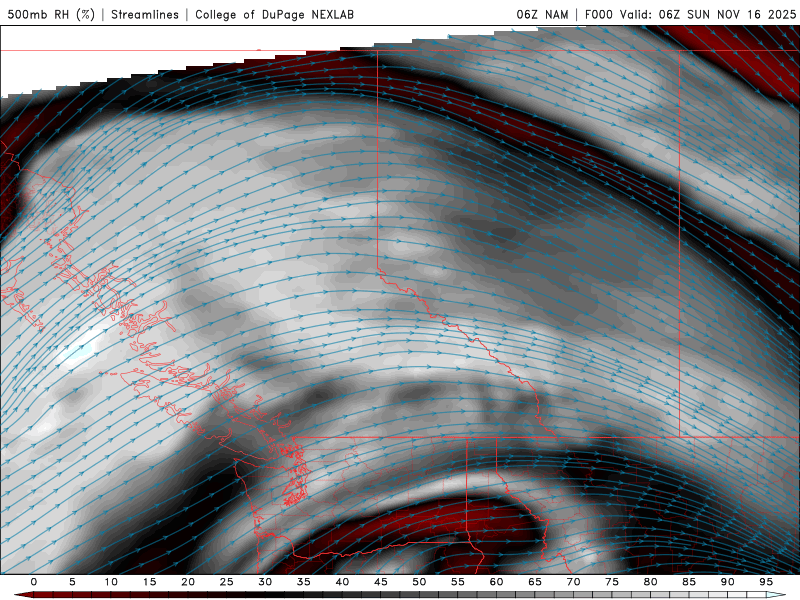Click the colorbar tick label '0'
Image resolution: width=800 pixels, height=600 pixels.
tap(34, 582)
